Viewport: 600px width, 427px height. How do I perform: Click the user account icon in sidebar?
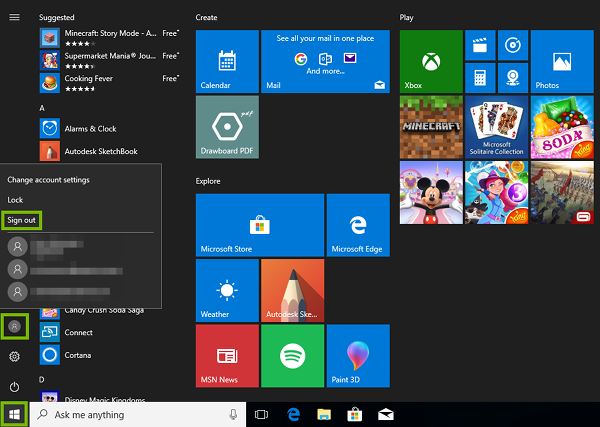coord(15,326)
